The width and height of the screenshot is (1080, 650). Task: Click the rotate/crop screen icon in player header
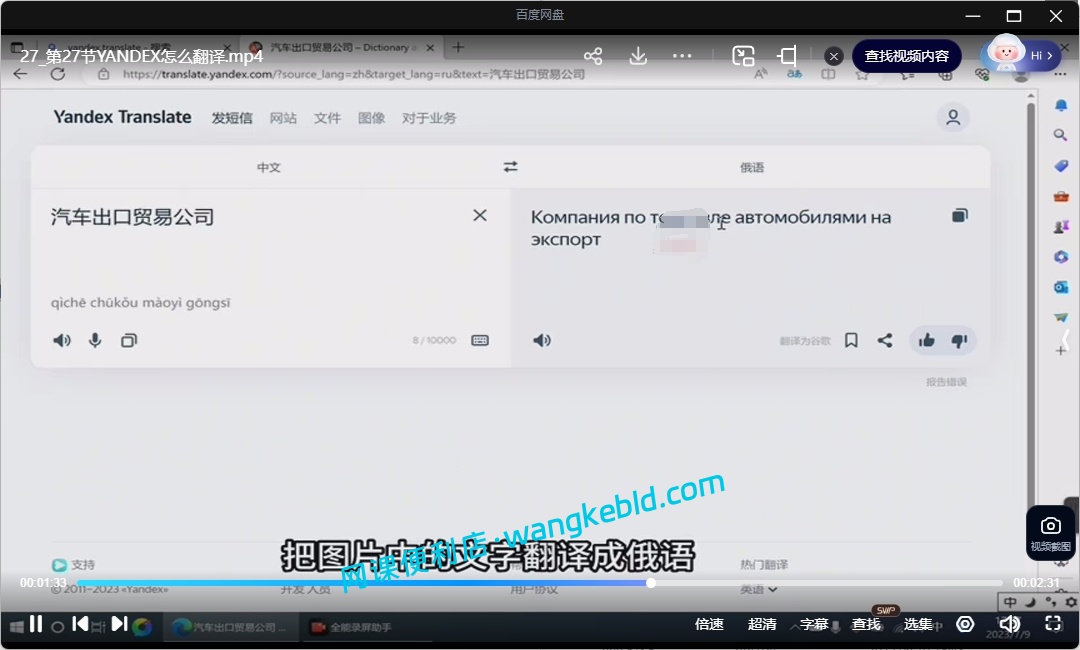tap(787, 56)
